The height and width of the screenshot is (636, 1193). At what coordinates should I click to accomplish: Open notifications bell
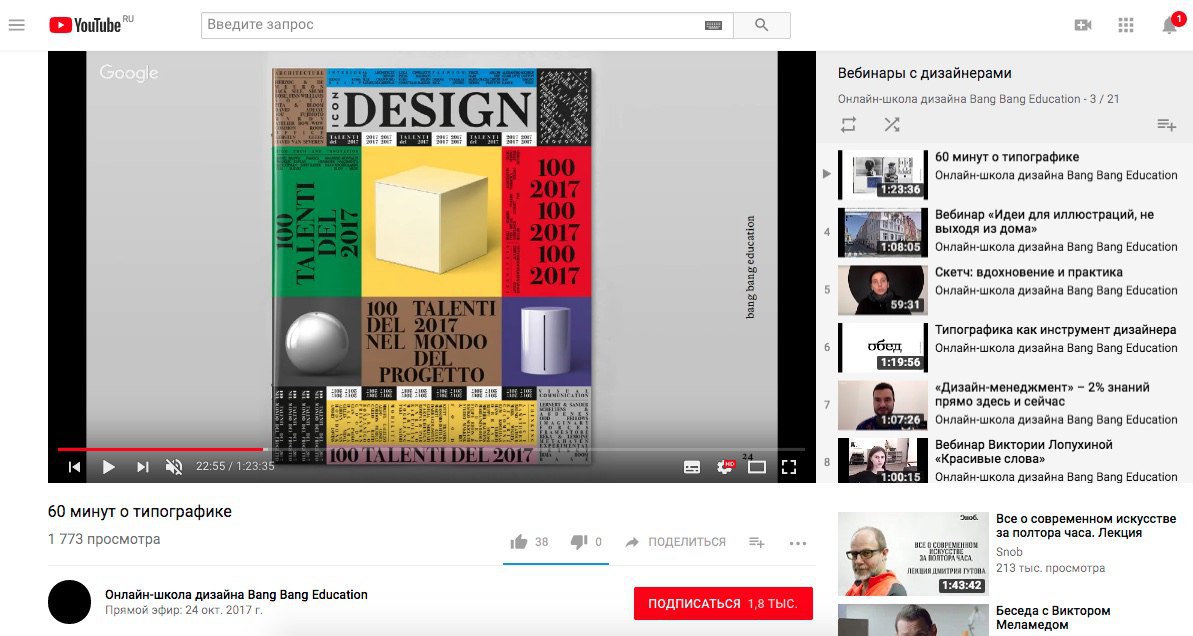[x=1170, y=25]
